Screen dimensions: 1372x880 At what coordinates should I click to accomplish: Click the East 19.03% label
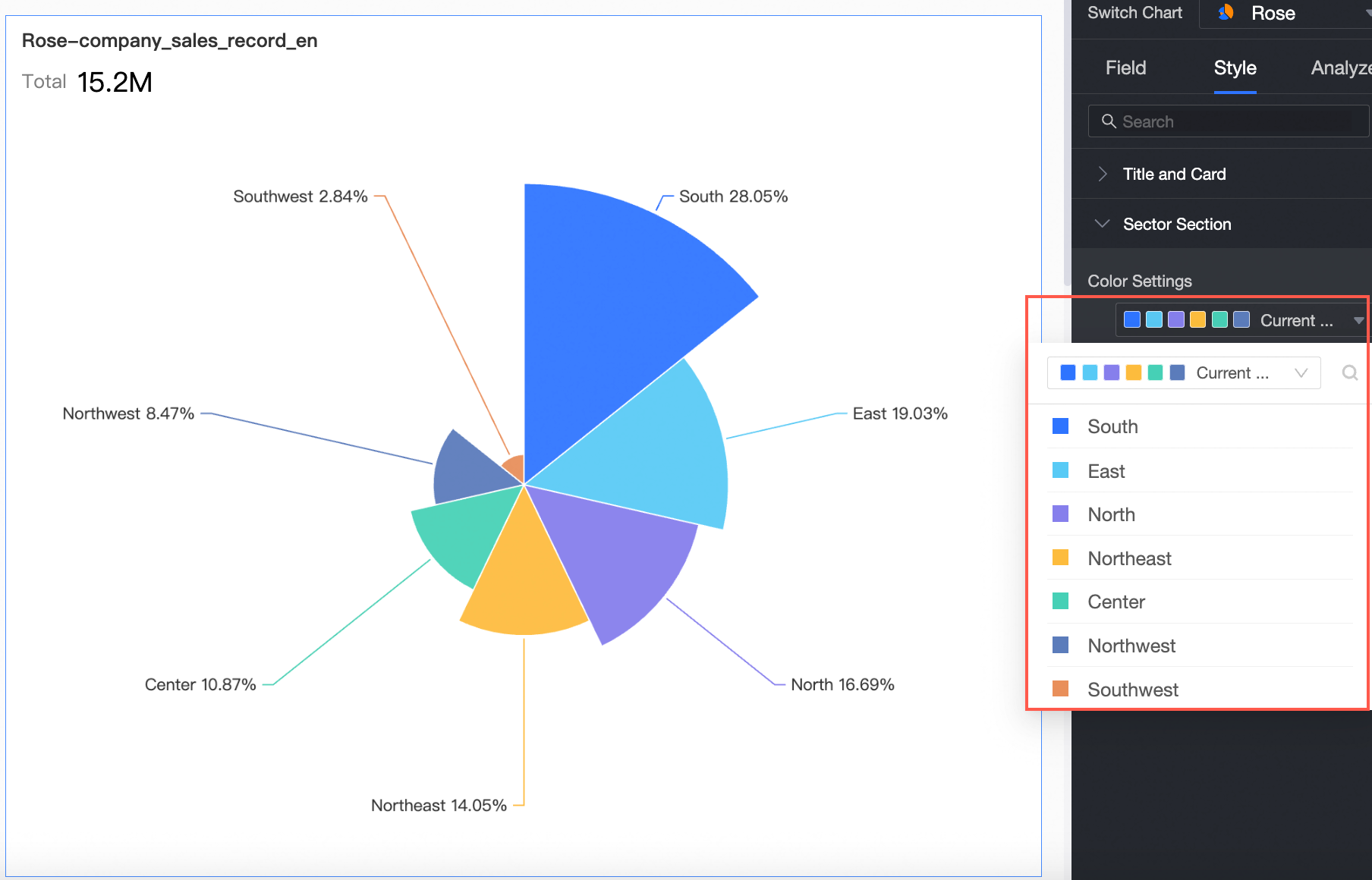point(900,413)
